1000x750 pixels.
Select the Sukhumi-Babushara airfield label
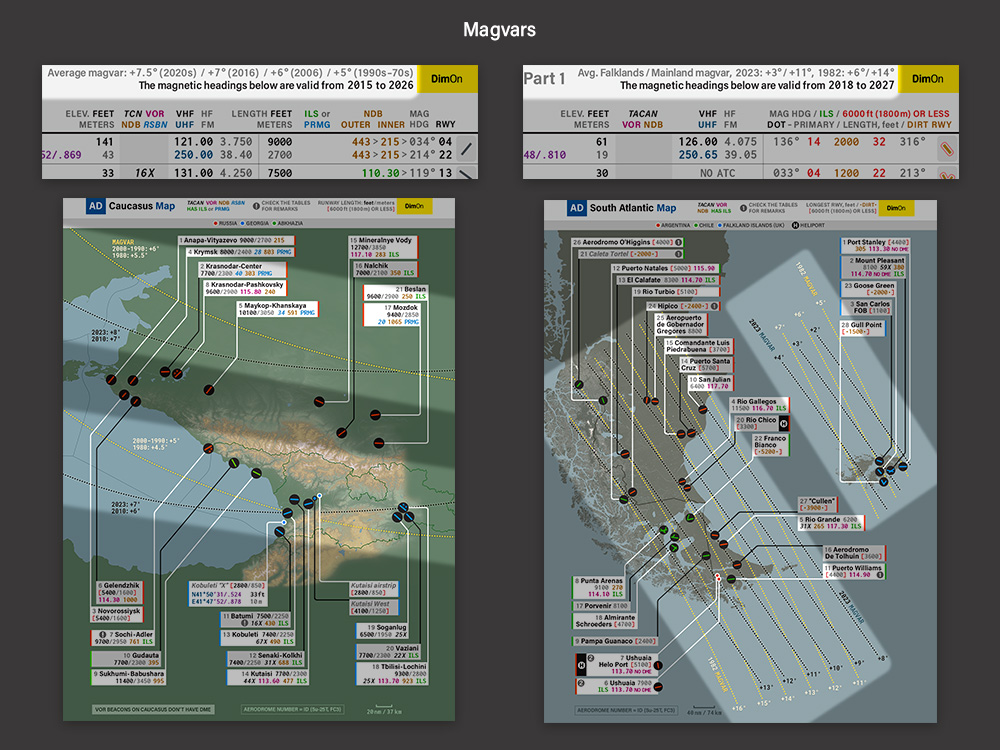(128, 677)
